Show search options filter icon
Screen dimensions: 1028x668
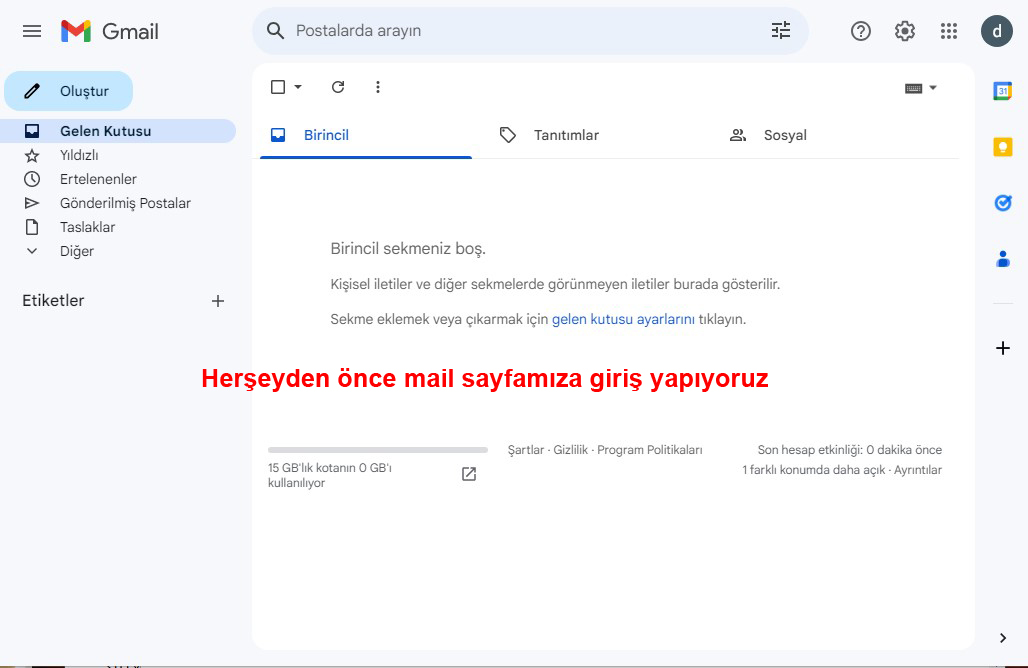tap(781, 31)
